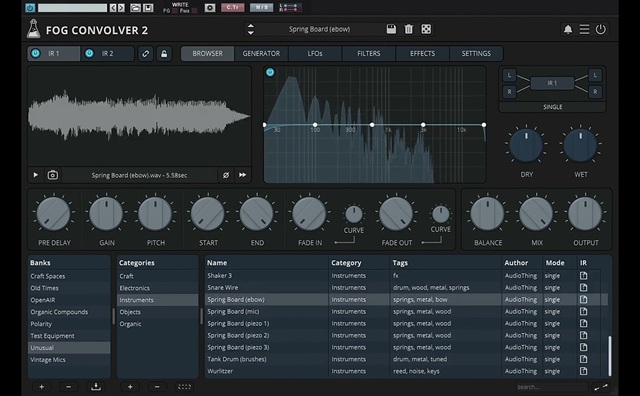Import a bank with the download icon
The width and height of the screenshot is (640, 396).
[x=96, y=387]
